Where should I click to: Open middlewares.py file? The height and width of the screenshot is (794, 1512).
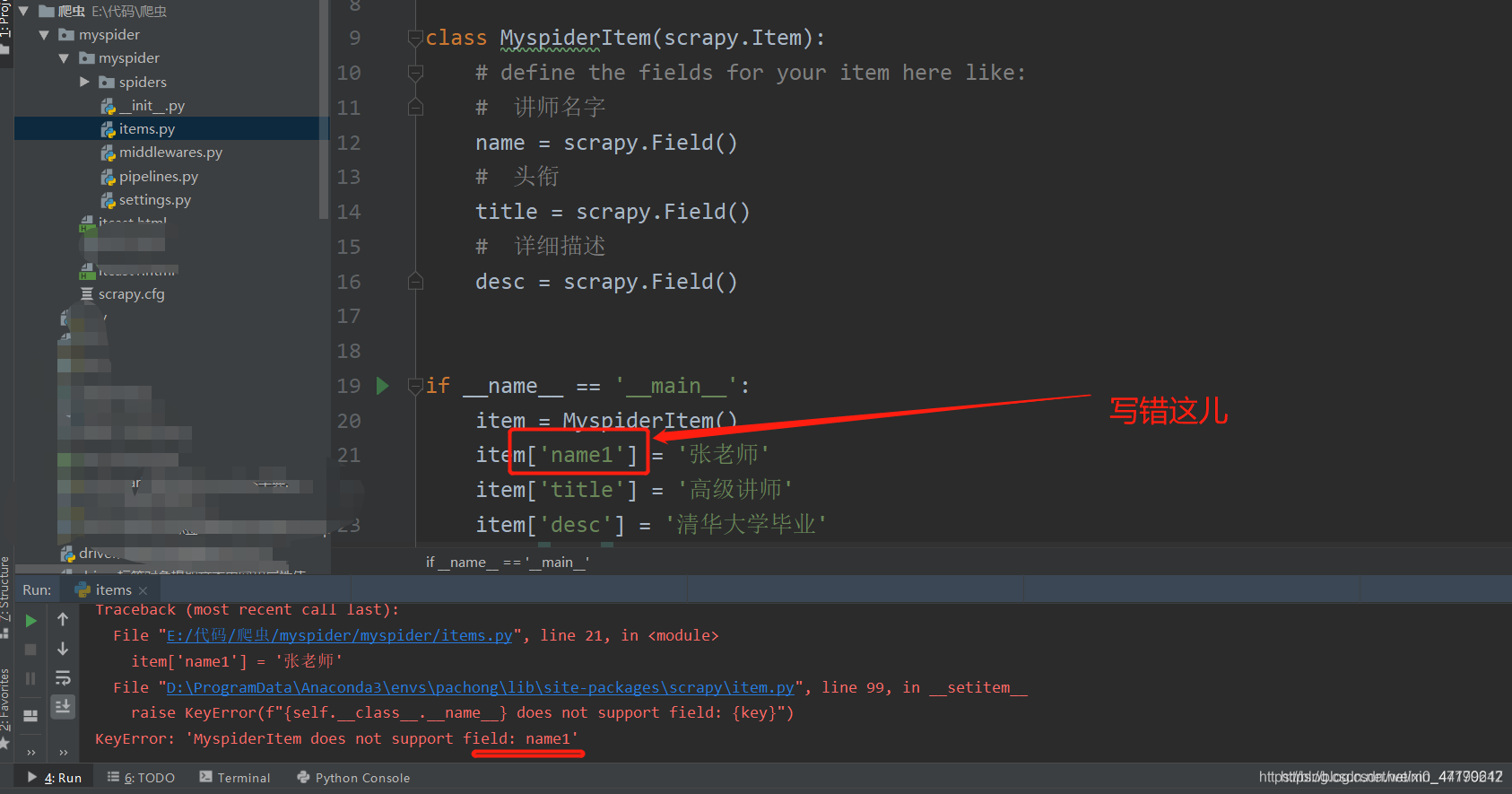(x=170, y=153)
